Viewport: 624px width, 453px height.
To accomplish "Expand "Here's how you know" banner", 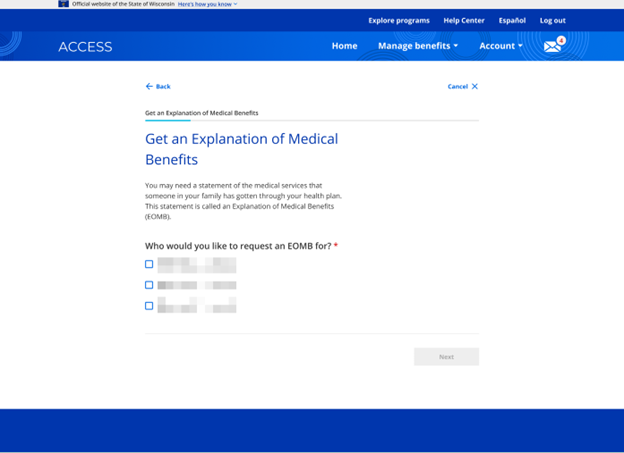I will [x=207, y=4].
